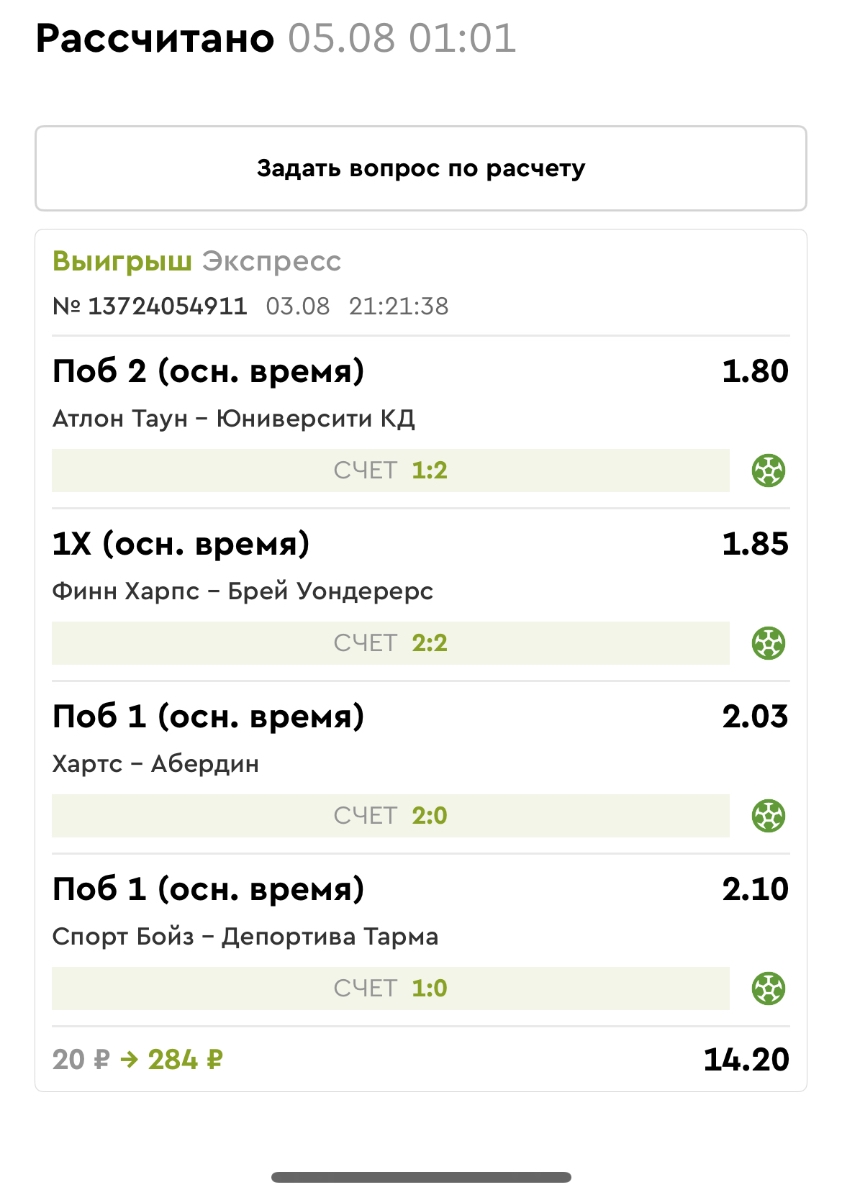This screenshot has height=1200, width=842.
Task: Tap the football icon for Athlone Town match
Action: tap(769, 470)
